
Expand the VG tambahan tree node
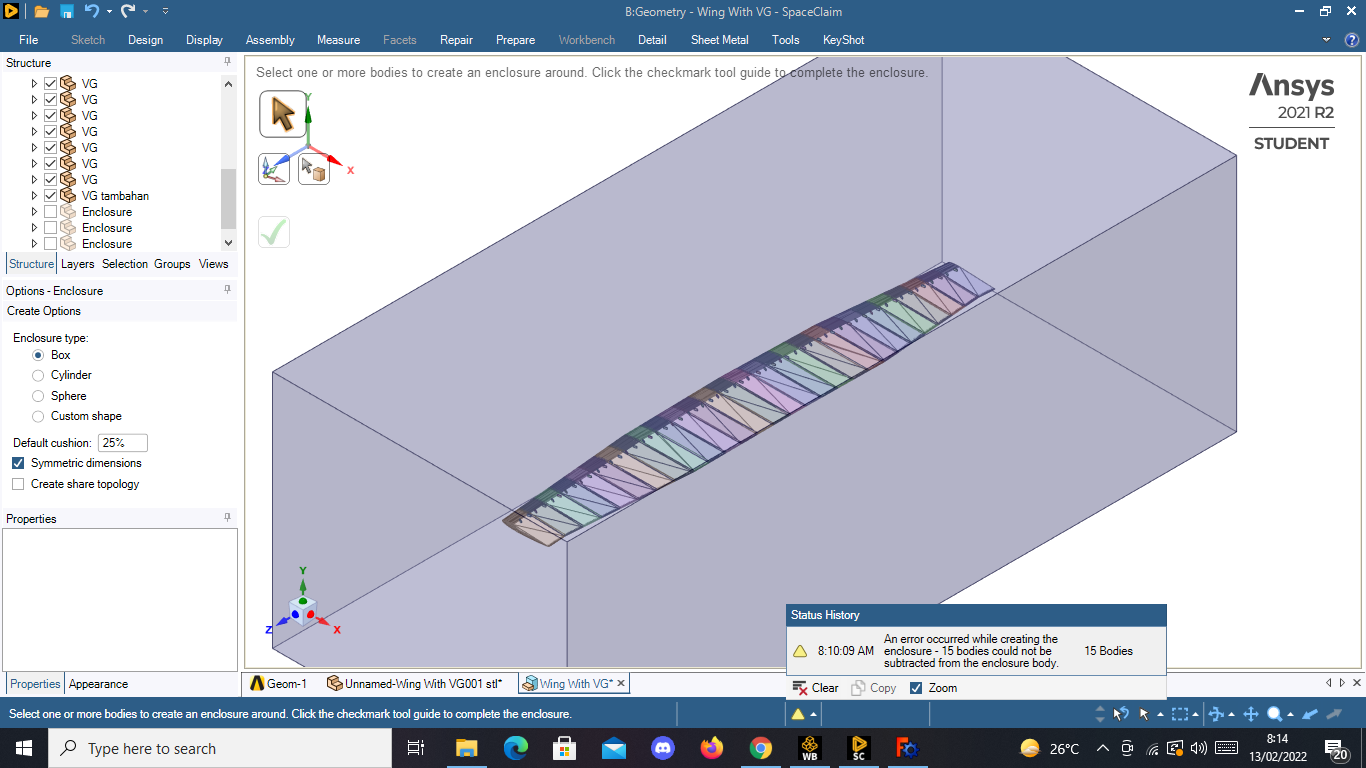[x=34, y=196]
